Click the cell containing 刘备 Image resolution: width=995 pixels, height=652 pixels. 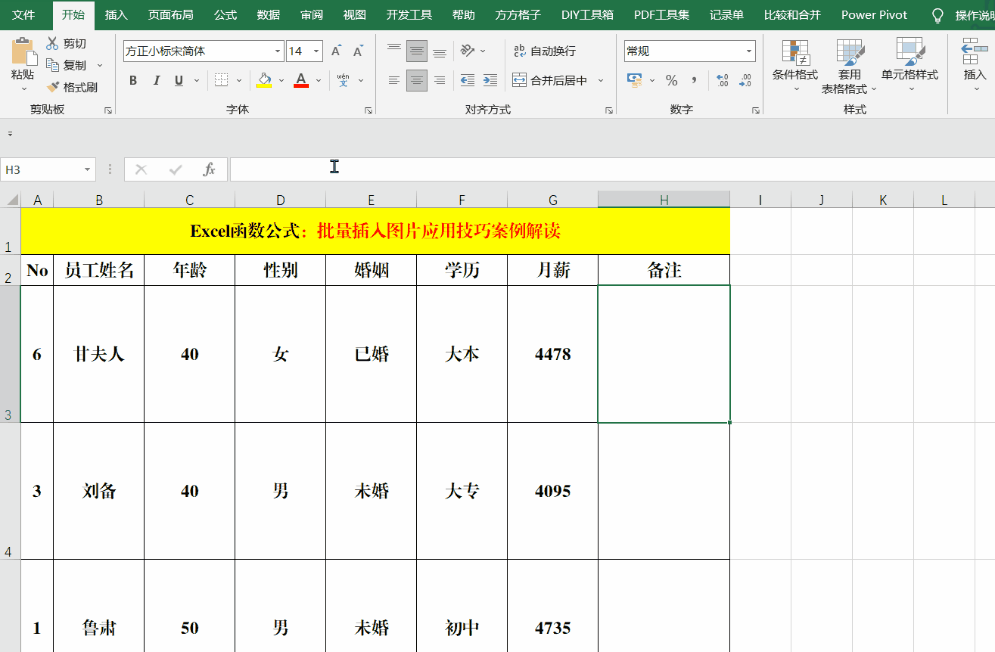[99, 491]
